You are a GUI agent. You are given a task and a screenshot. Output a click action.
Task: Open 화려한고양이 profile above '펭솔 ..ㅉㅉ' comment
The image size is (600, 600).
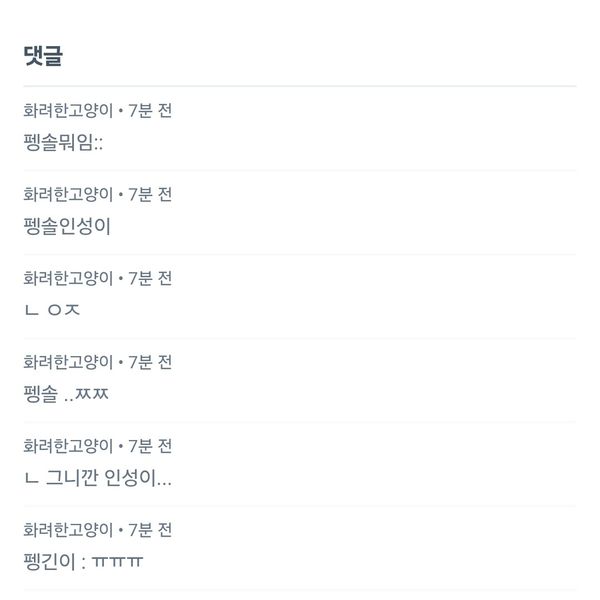point(68,362)
